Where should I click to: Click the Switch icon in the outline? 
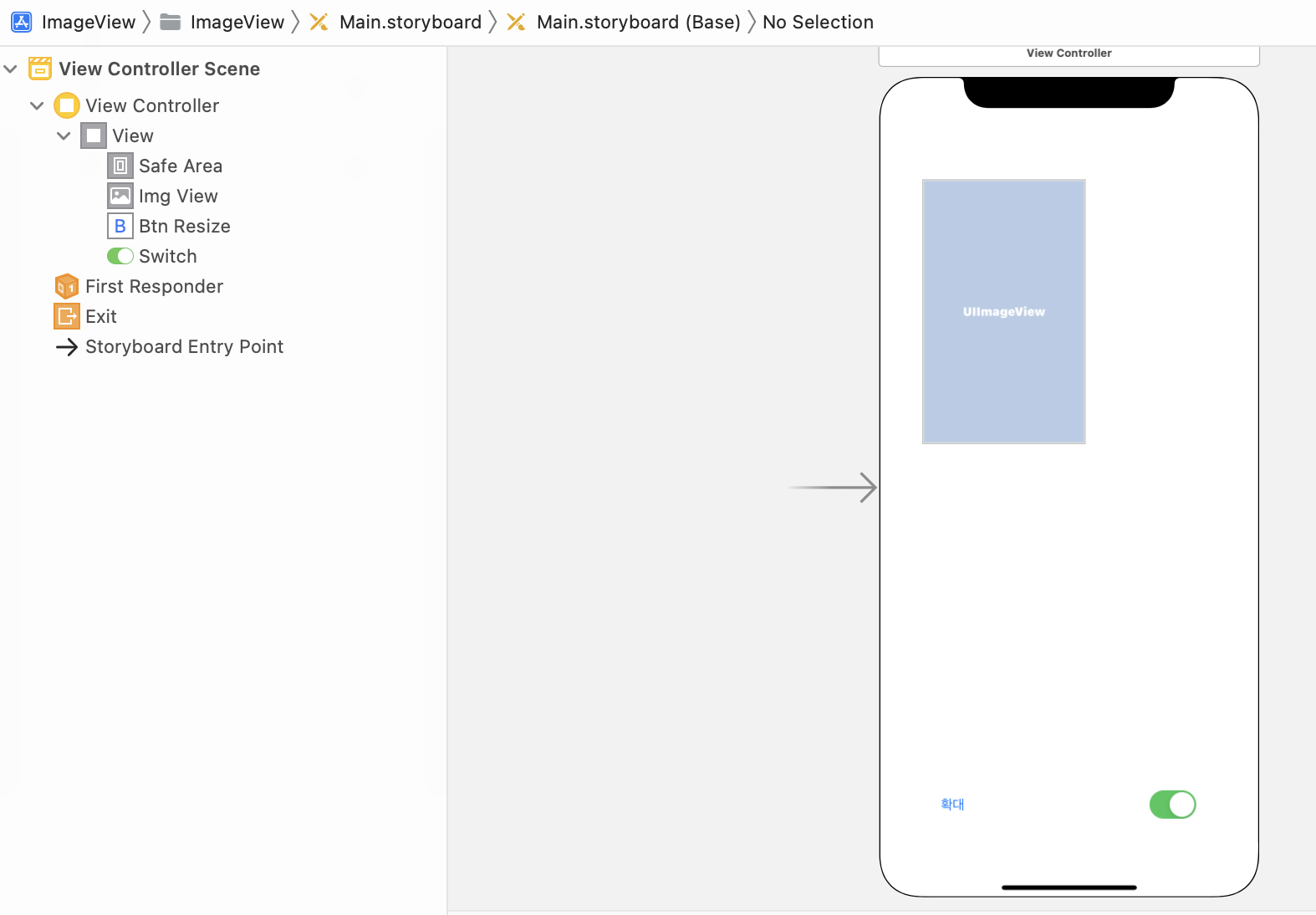coord(120,256)
